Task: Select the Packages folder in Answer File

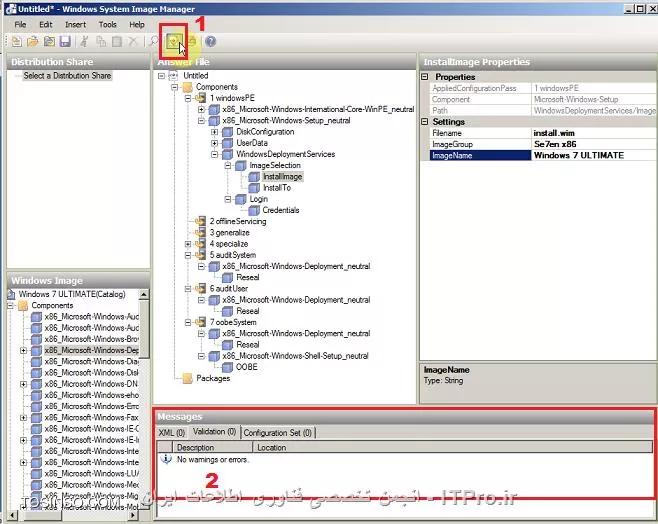Action: click(x=213, y=378)
